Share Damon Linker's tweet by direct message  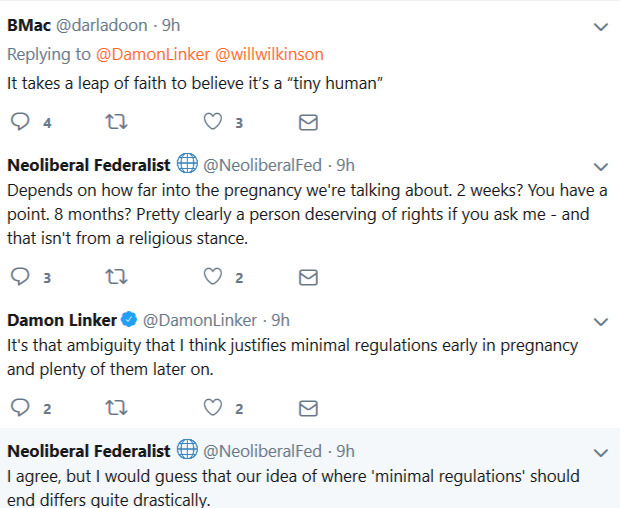pos(309,407)
